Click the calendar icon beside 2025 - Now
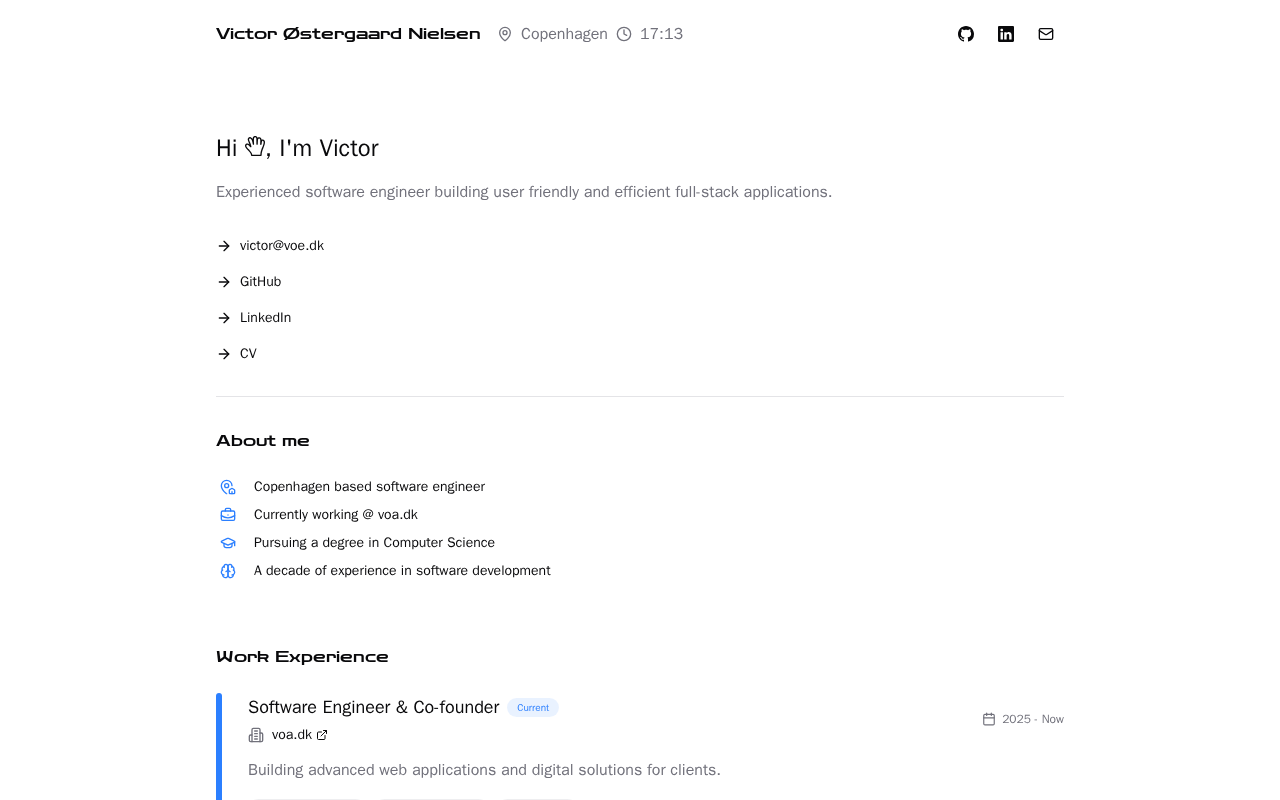1280x800 pixels. (x=989, y=719)
